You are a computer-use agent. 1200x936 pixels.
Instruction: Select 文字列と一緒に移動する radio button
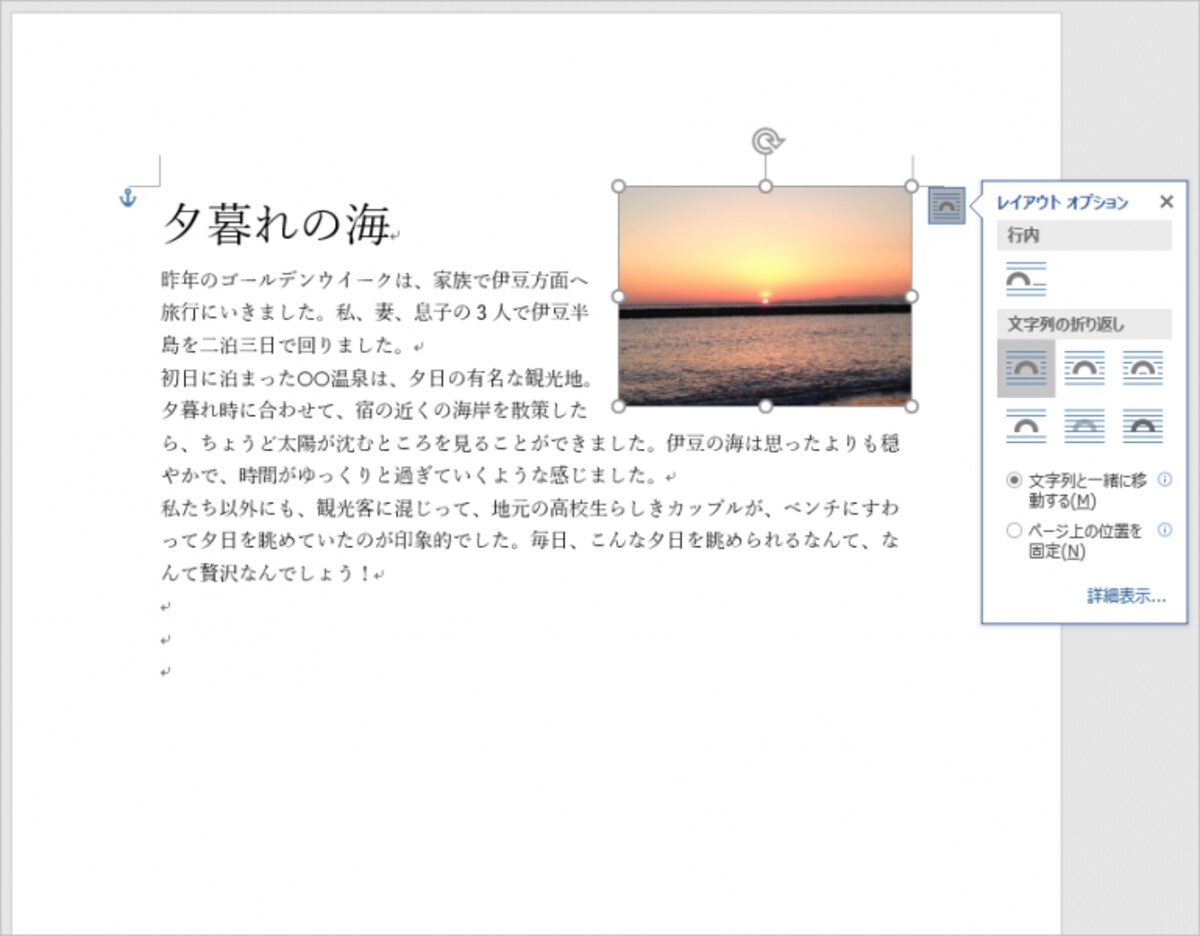click(1015, 481)
